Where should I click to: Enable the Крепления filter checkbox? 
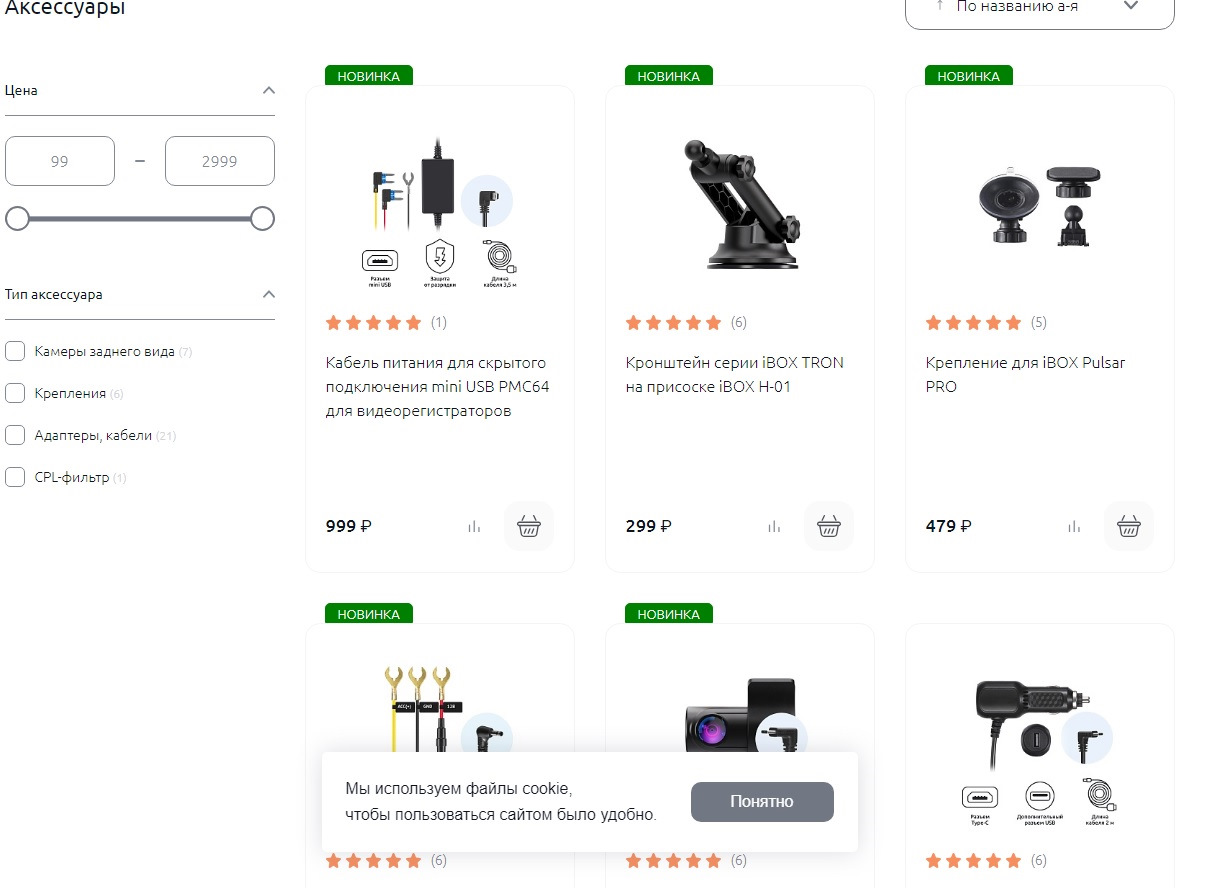15,393
